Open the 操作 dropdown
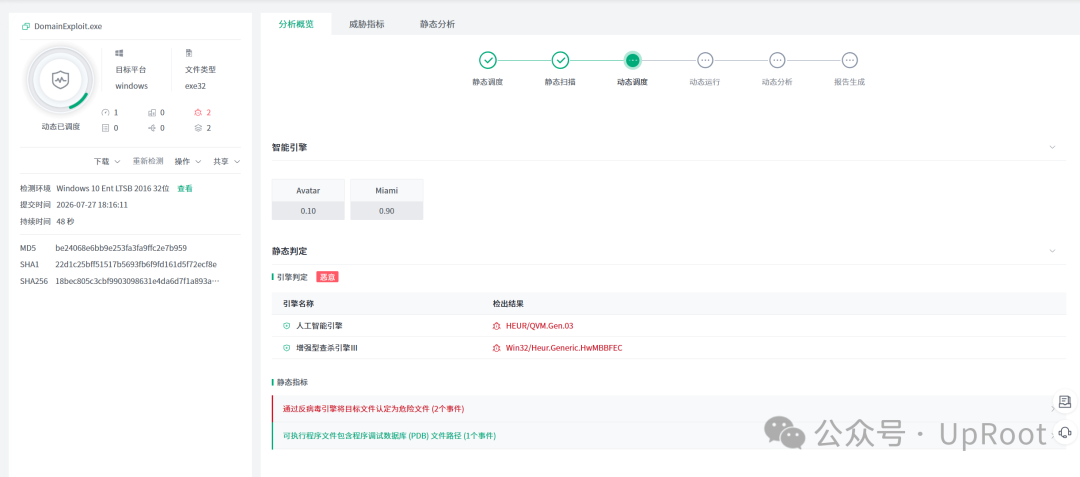Screen dimensions: 1080x477 coord(188,161)
